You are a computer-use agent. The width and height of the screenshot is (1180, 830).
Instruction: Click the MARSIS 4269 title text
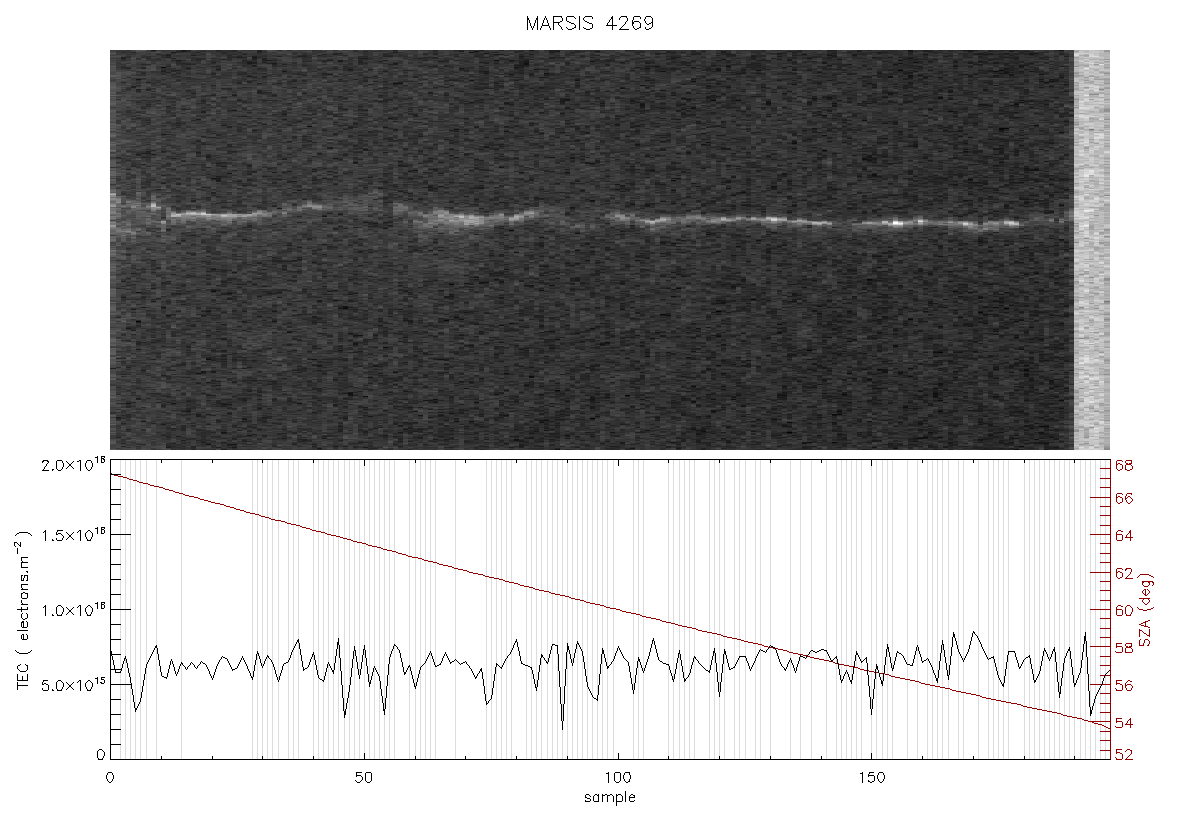coord(589,23)
